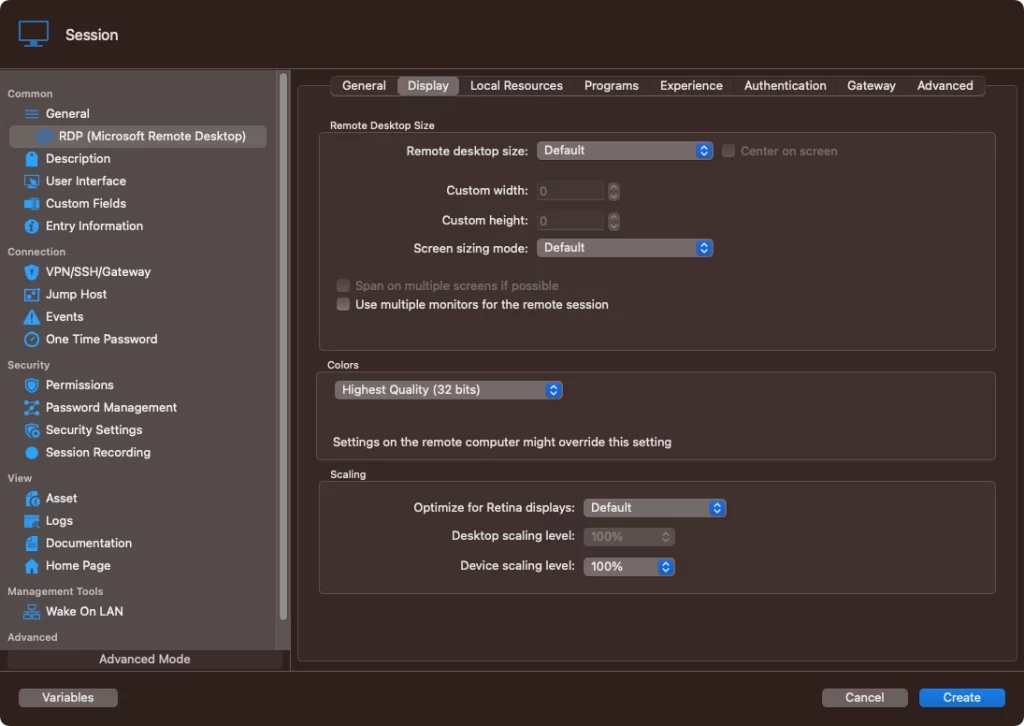
Task: Open the Wake On LAN tool
Action: pos(84,611)
